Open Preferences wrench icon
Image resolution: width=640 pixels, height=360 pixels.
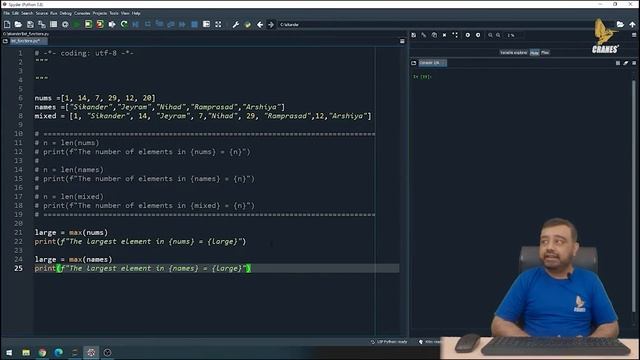236,24
